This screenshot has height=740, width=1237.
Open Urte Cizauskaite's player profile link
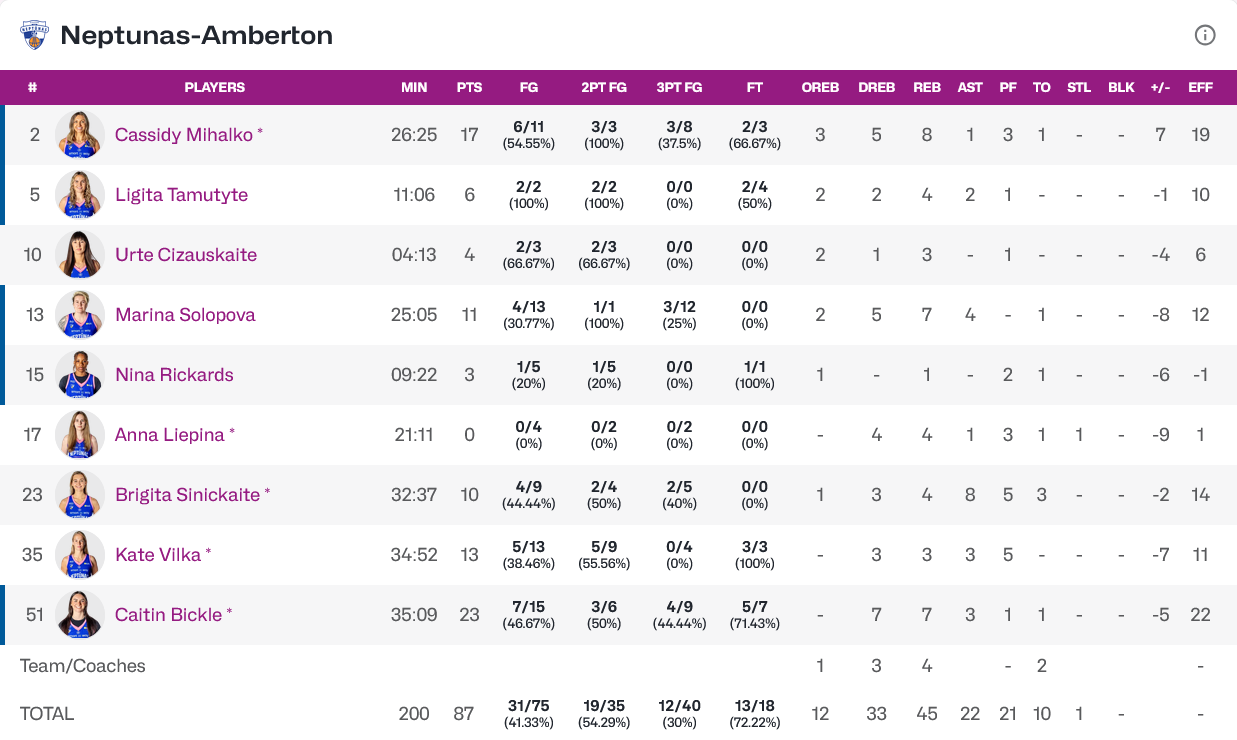[186, 254]
